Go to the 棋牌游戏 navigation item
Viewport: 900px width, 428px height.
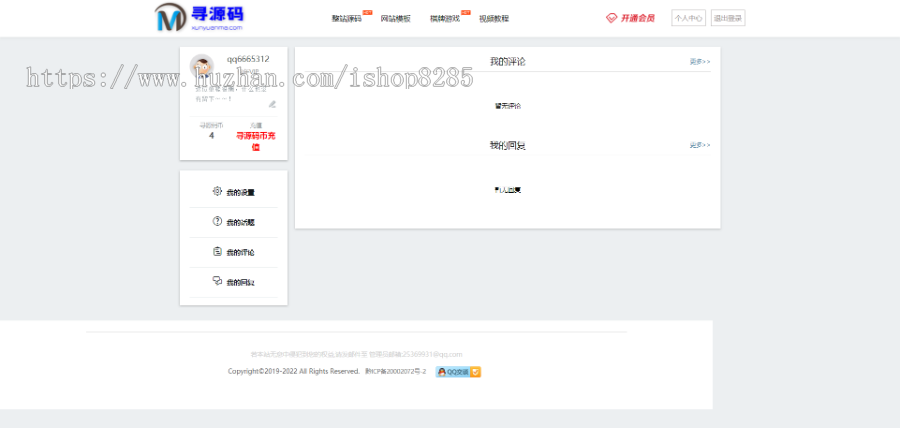(x=444, y=19)
